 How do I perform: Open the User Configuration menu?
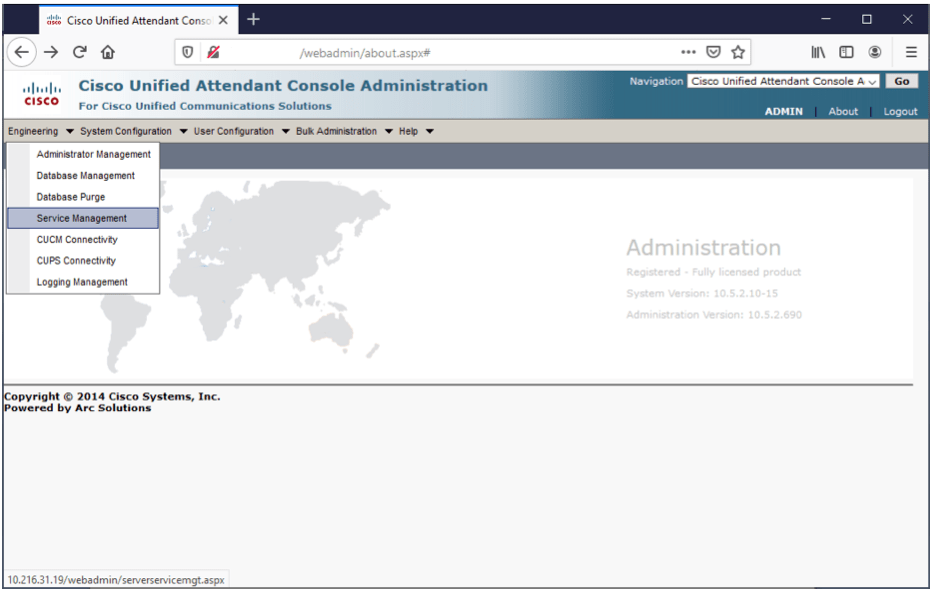point(234,131)
